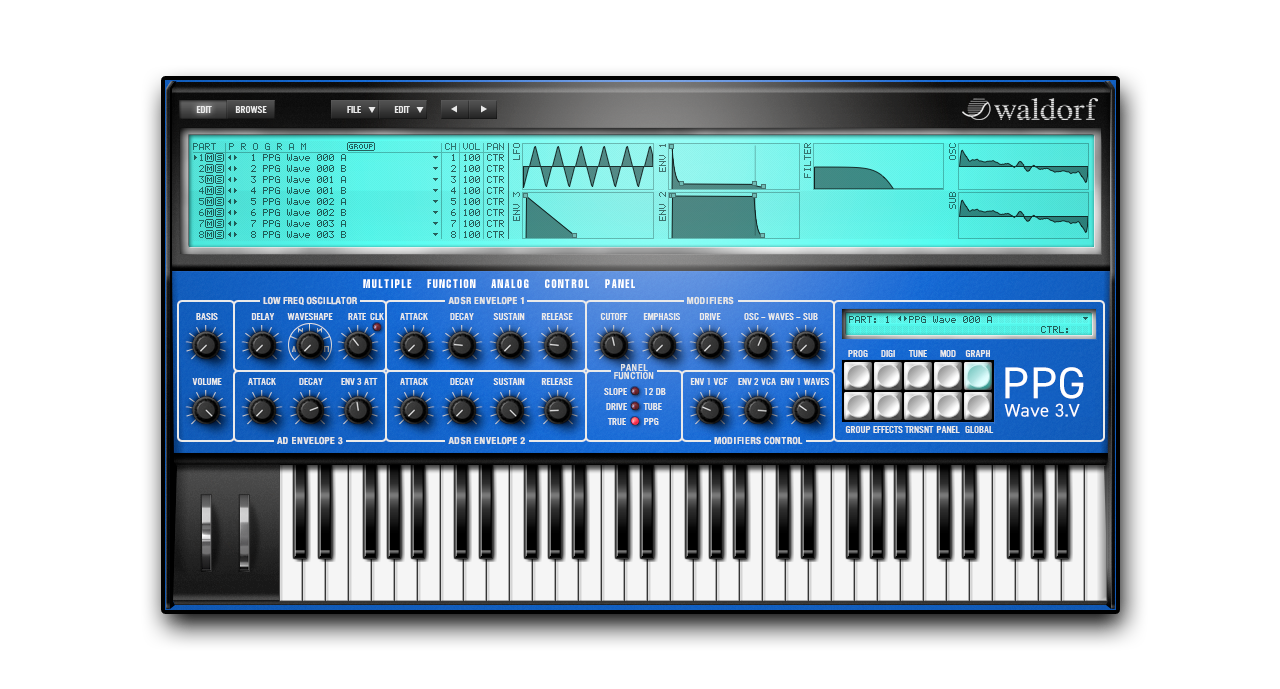Toggle the DRIVE TUBE switch
Image resolution: width=1280 pixels, height=689 pixels.
(x=634, y=406)
